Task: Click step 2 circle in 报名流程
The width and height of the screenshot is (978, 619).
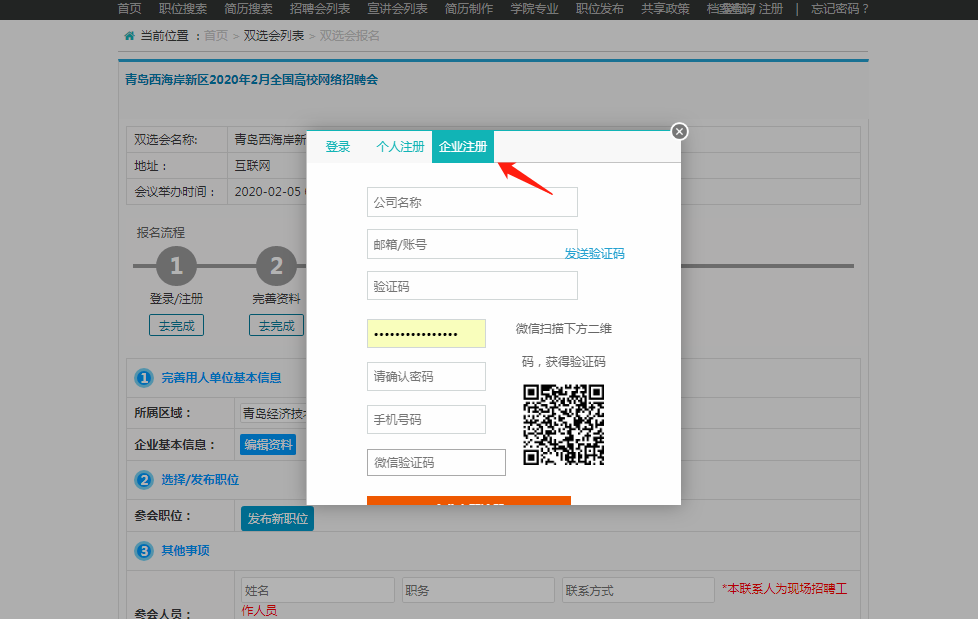Action: 276,266
